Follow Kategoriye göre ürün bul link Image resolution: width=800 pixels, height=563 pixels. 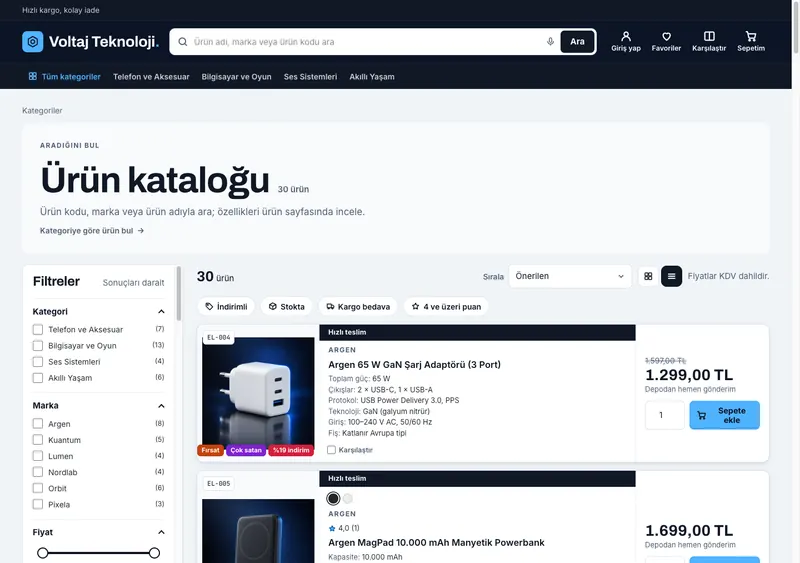[x=92, y=231]
